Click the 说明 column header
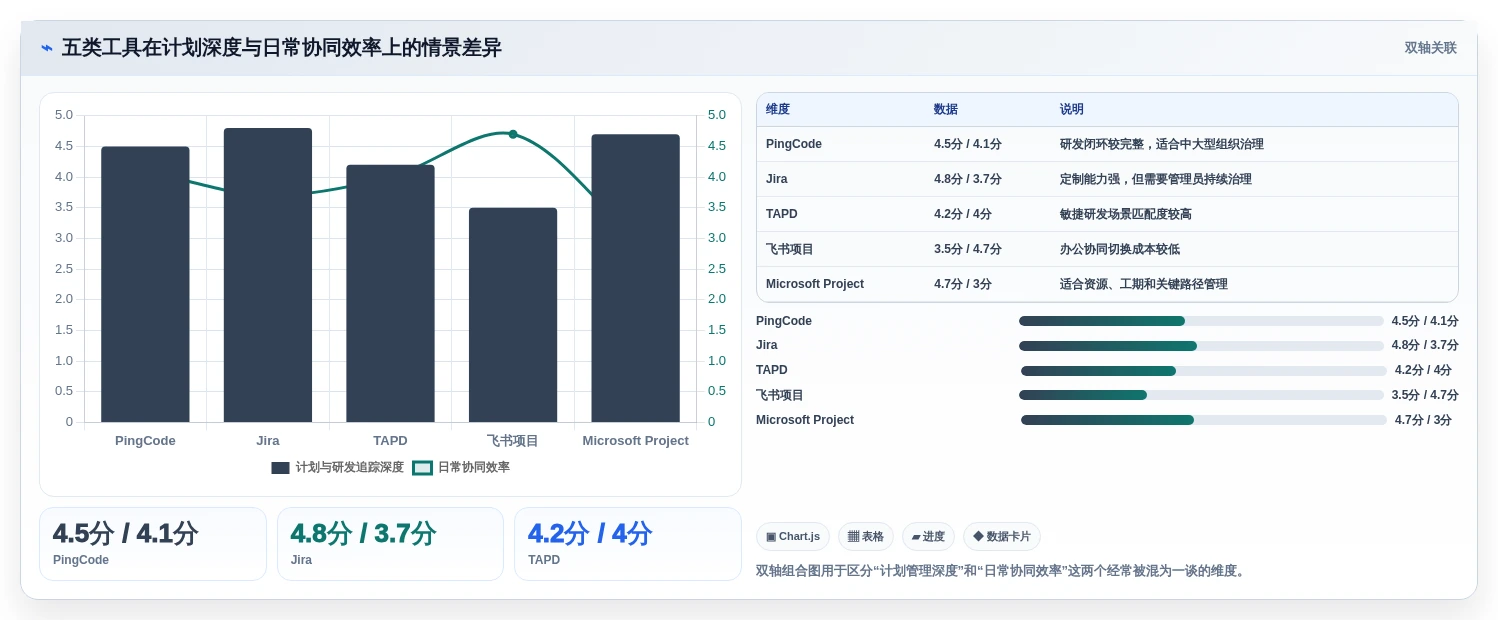 (x=1072, y=110)
